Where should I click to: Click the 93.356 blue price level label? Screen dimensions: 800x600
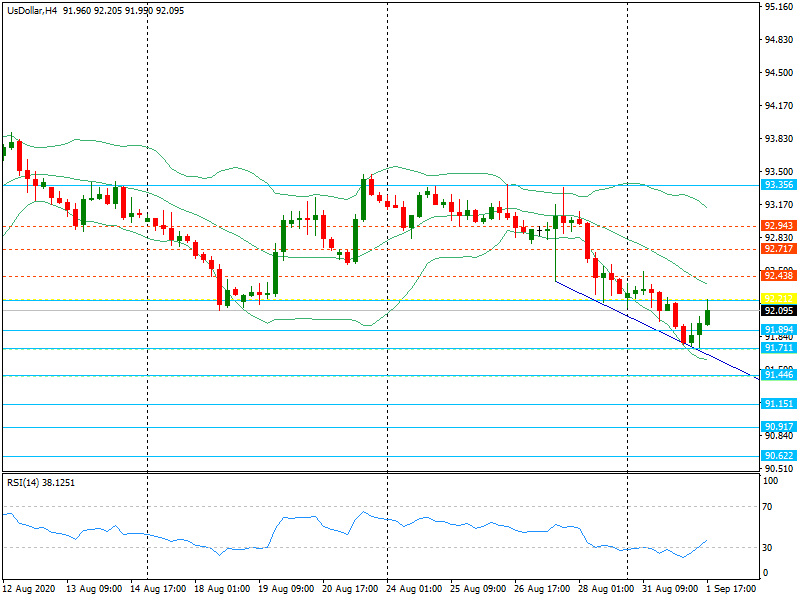click(778, 185)
